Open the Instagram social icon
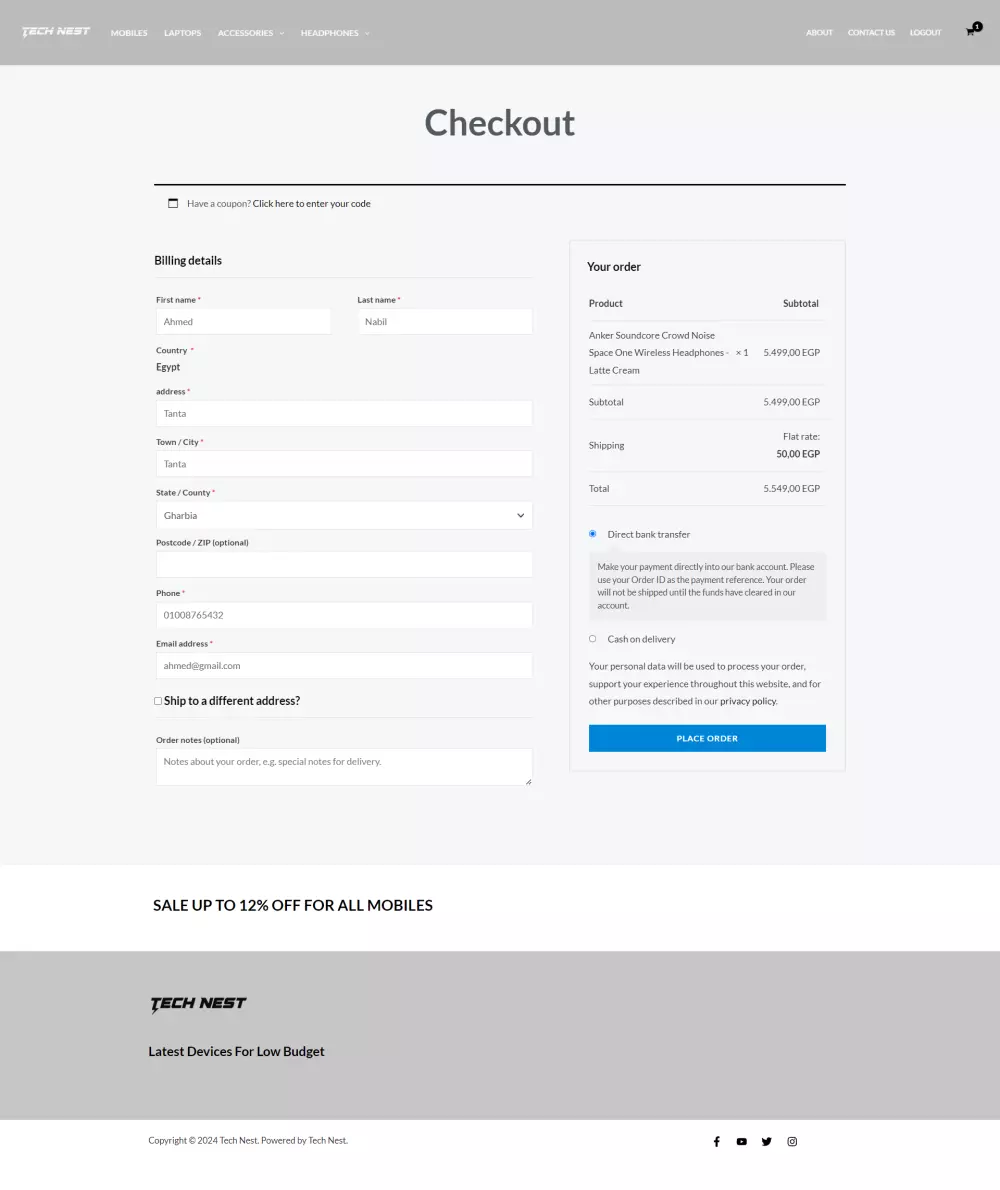Viewport: 1000px width, 1190px height. [x=792, y=1141]
